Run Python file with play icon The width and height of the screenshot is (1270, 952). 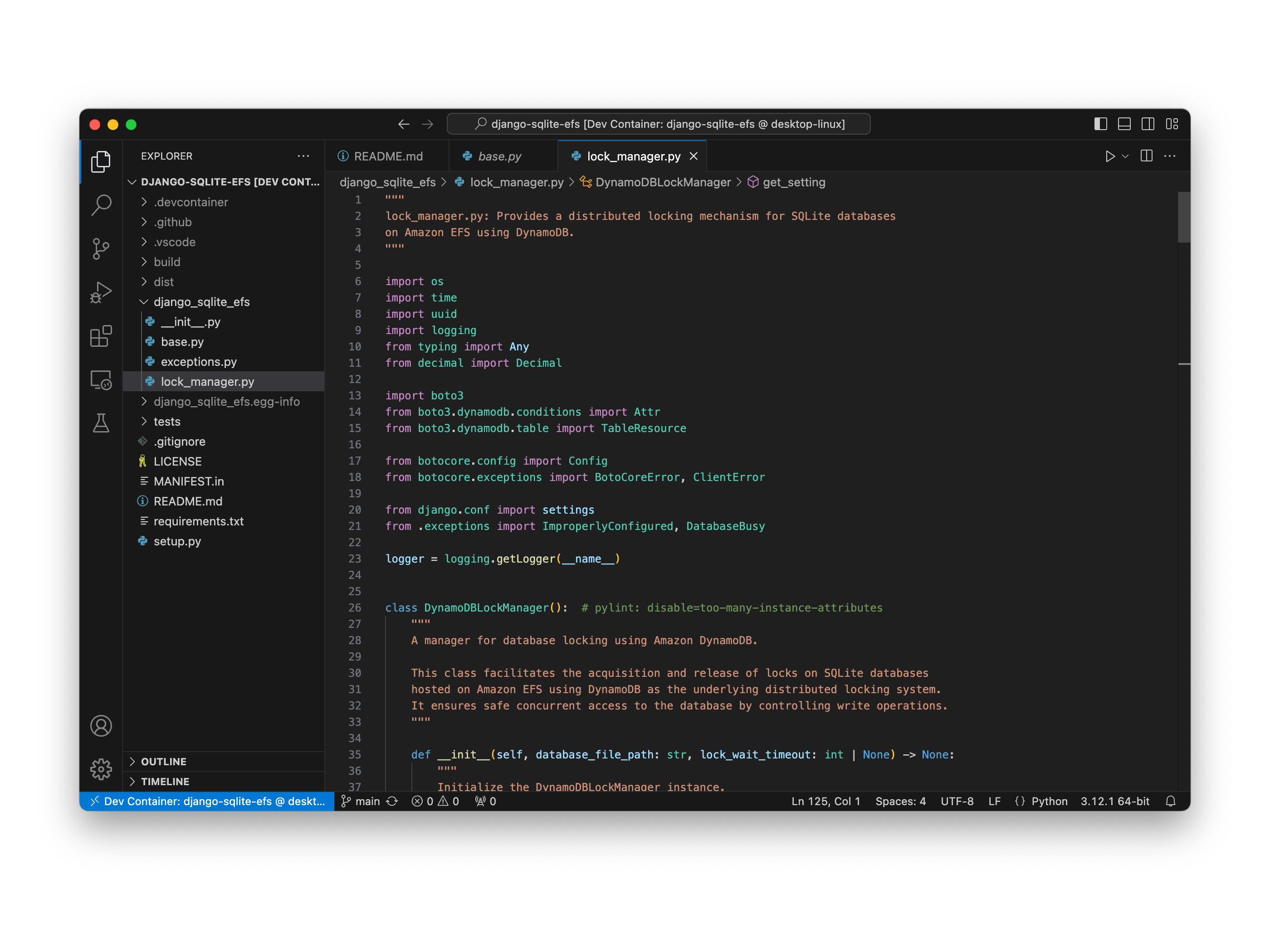click(x=1109, y=156)
